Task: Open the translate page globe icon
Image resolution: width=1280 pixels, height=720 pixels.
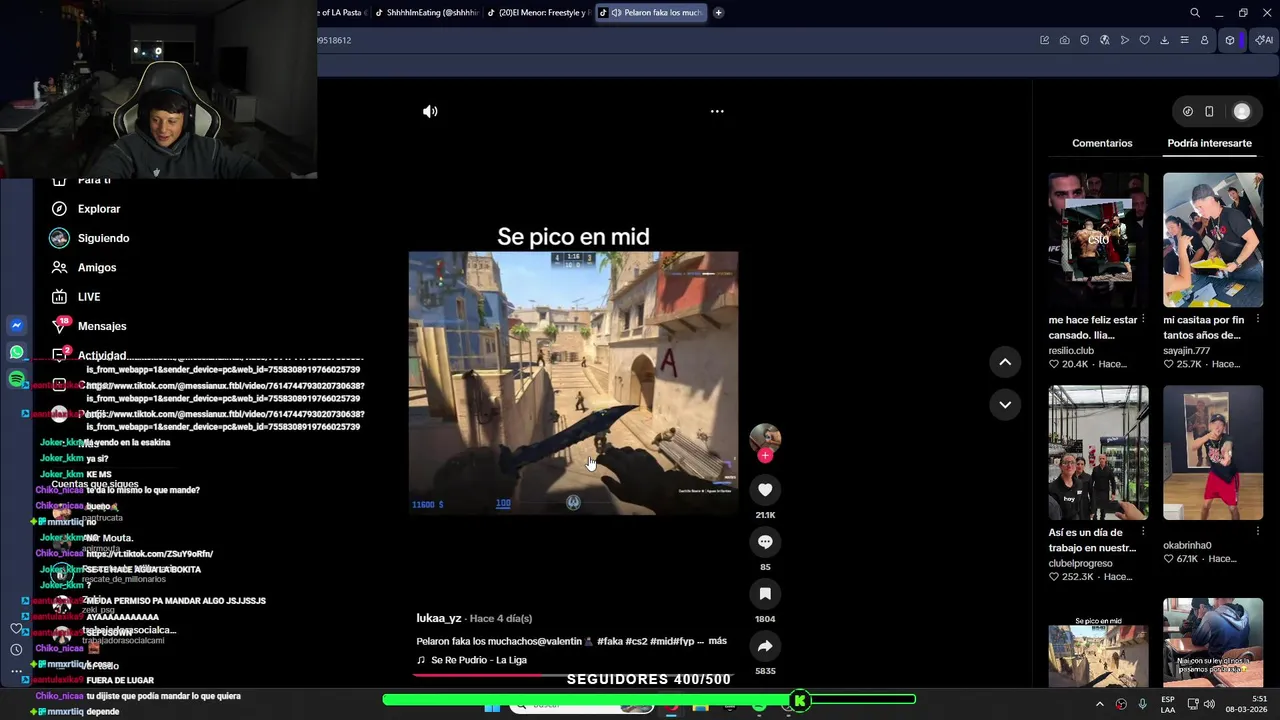Action: (x=1104, y=40)
